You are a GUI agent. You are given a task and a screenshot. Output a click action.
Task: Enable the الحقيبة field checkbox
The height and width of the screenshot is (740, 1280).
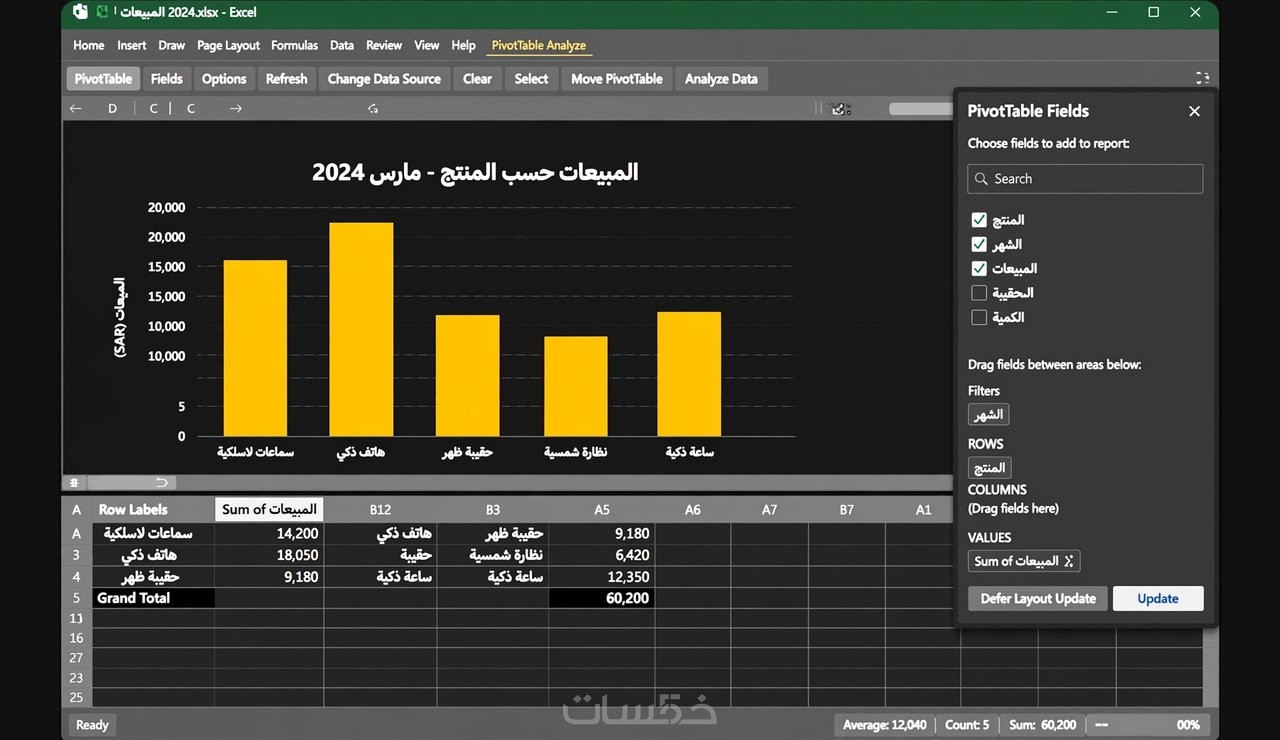(x=979, y=293)
